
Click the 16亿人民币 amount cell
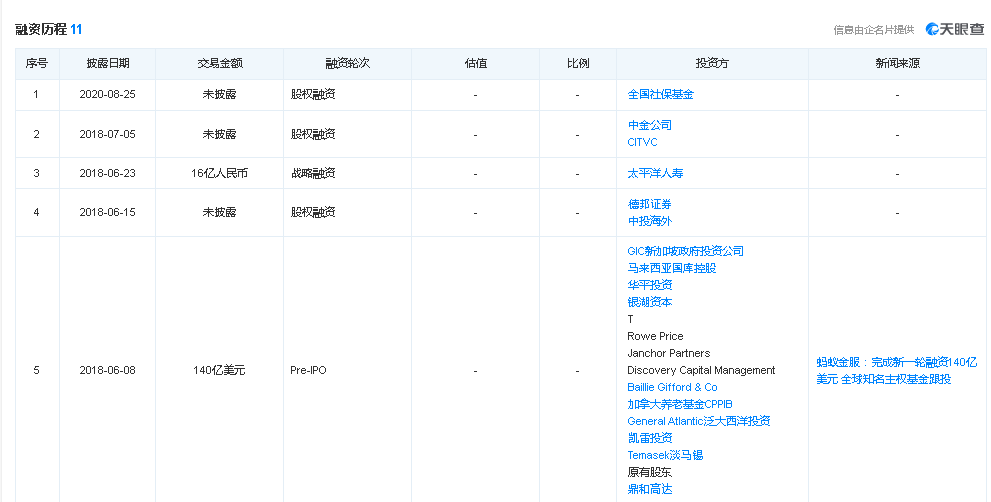(x=219, y=173)
